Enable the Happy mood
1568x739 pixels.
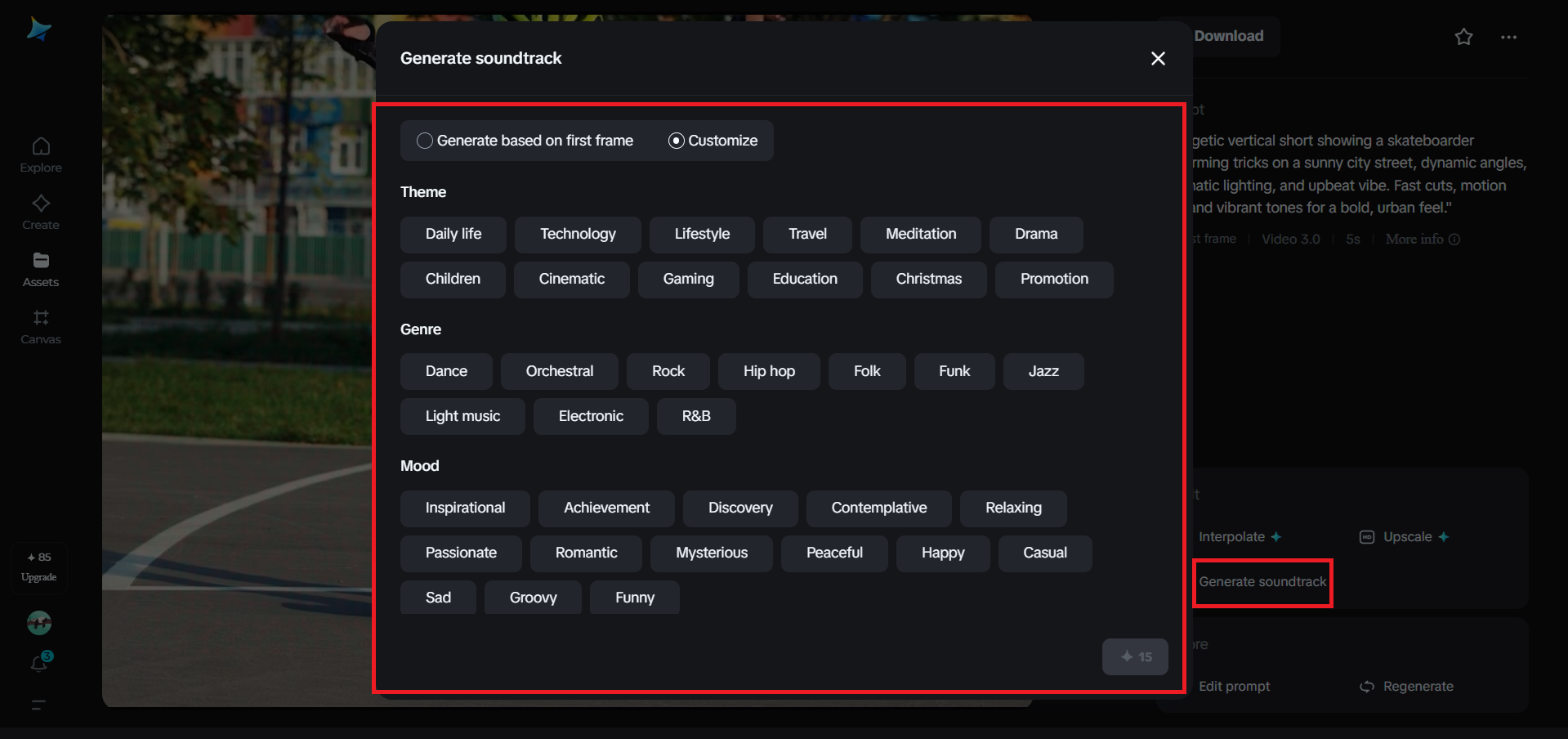942,553
